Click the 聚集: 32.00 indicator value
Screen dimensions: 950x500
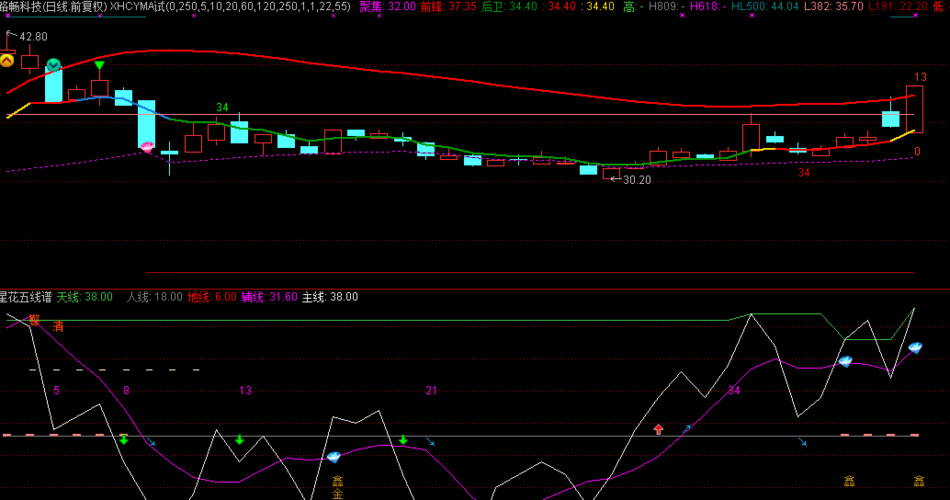click(388, 7)
